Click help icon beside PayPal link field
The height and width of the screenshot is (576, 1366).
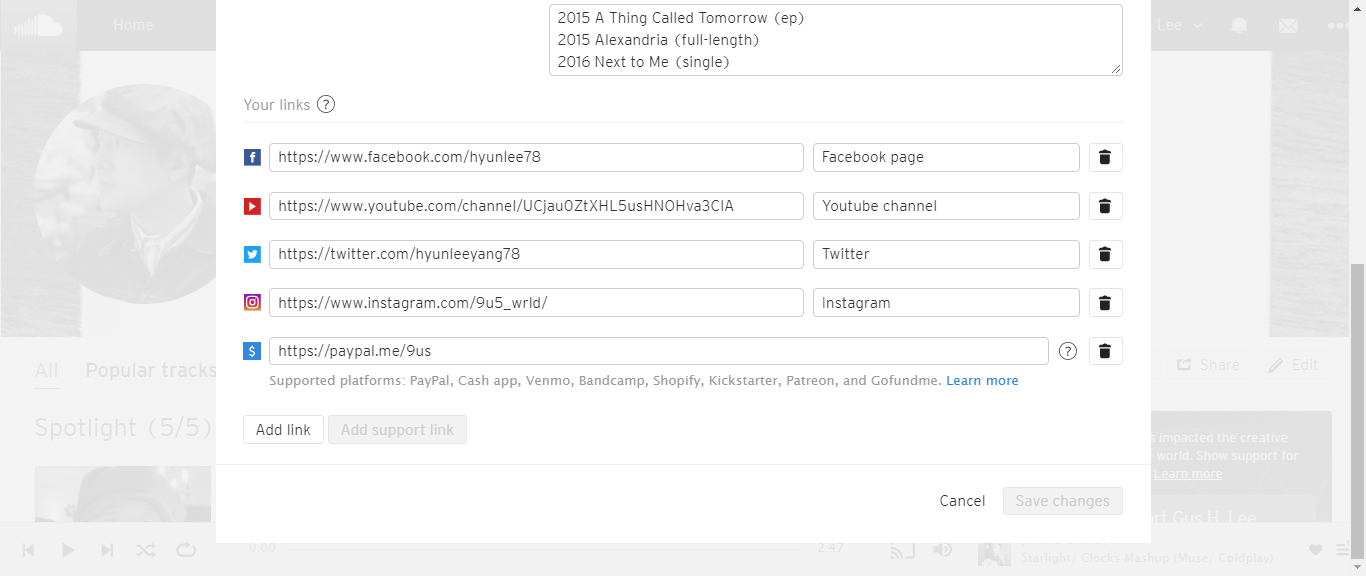pyautogui.click(x=1068, y=351)
